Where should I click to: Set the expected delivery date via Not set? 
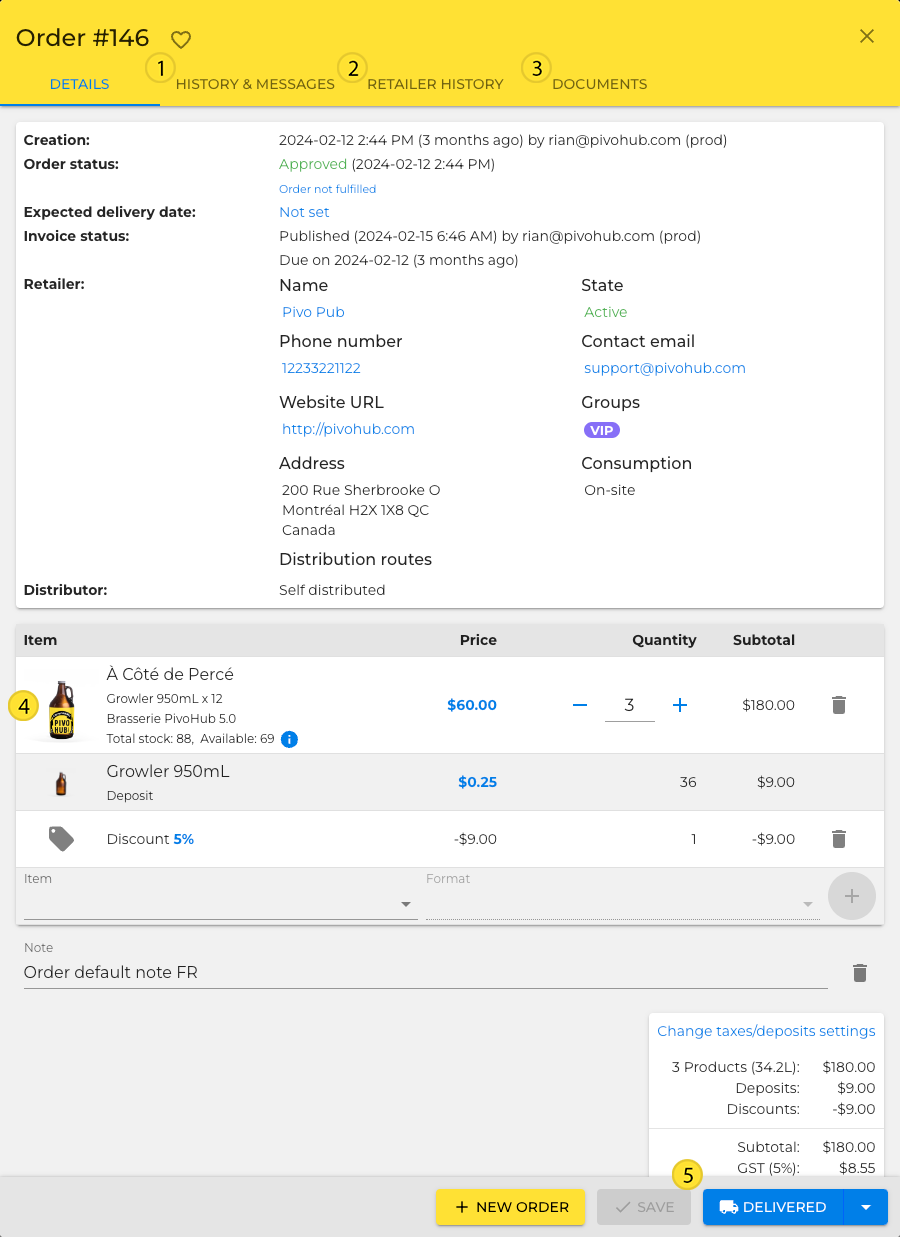[x=304, y=212]
